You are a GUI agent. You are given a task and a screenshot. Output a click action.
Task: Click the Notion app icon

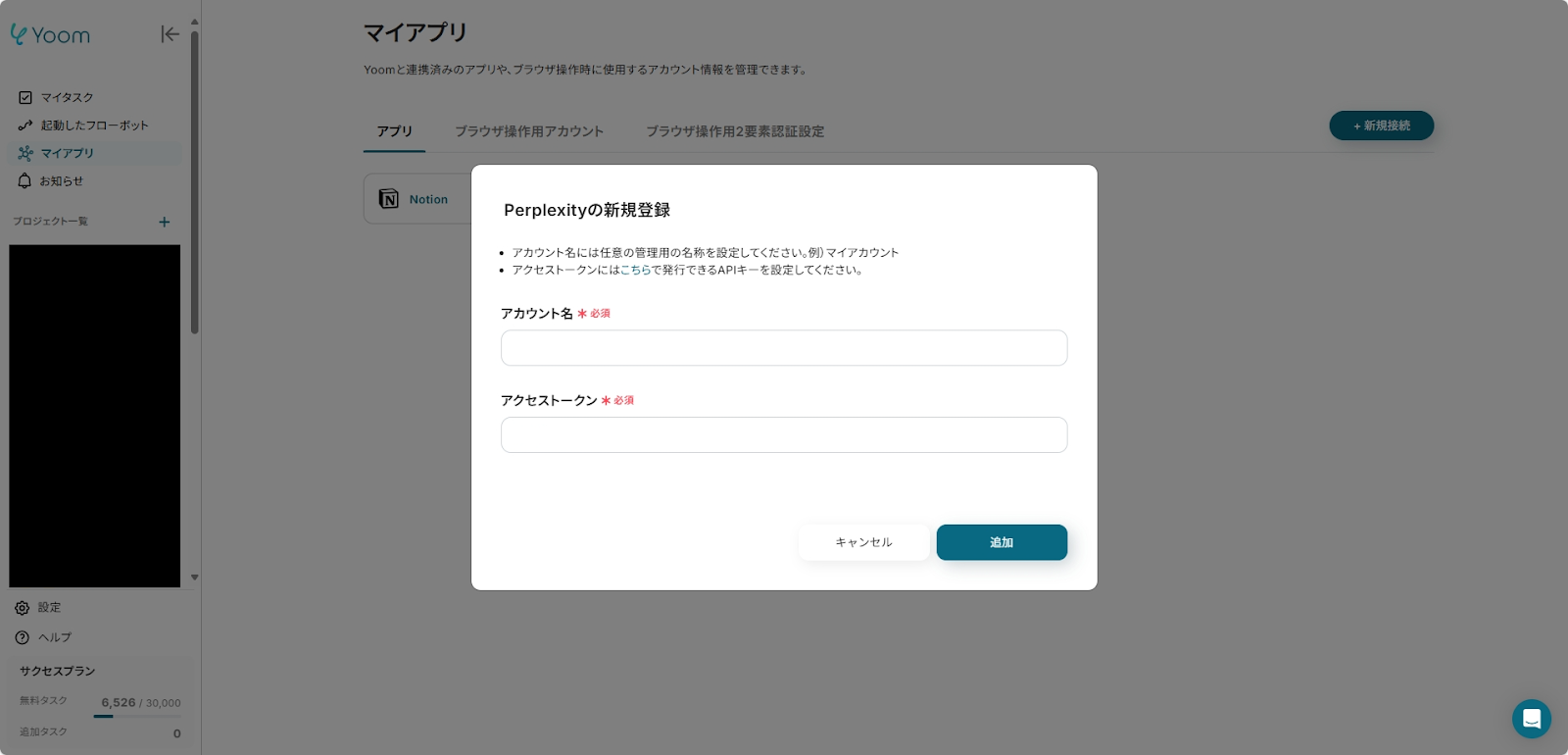pyautogui.click(x=389, y=199)
